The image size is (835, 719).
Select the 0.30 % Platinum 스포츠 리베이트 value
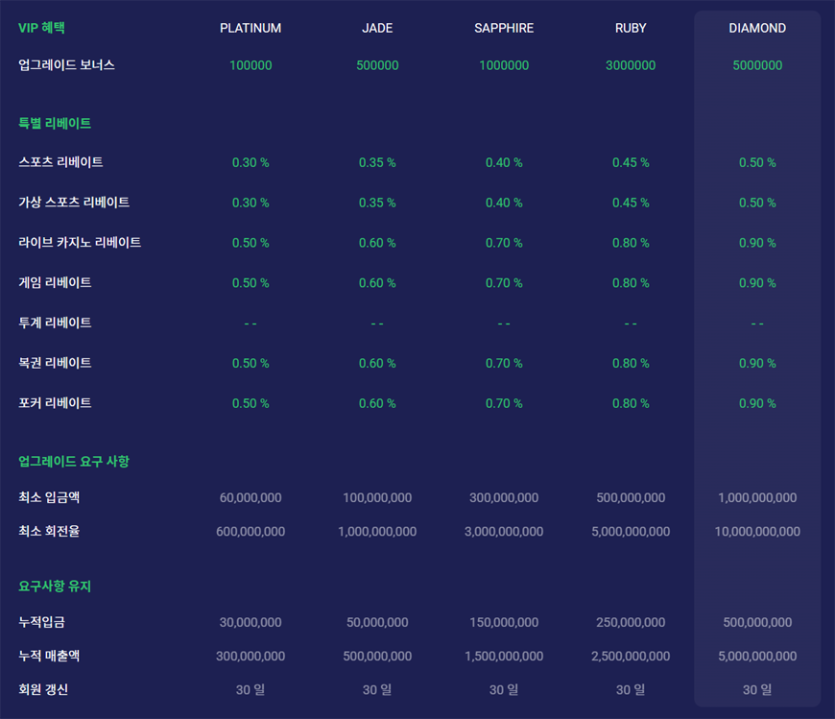click(250, 163)
